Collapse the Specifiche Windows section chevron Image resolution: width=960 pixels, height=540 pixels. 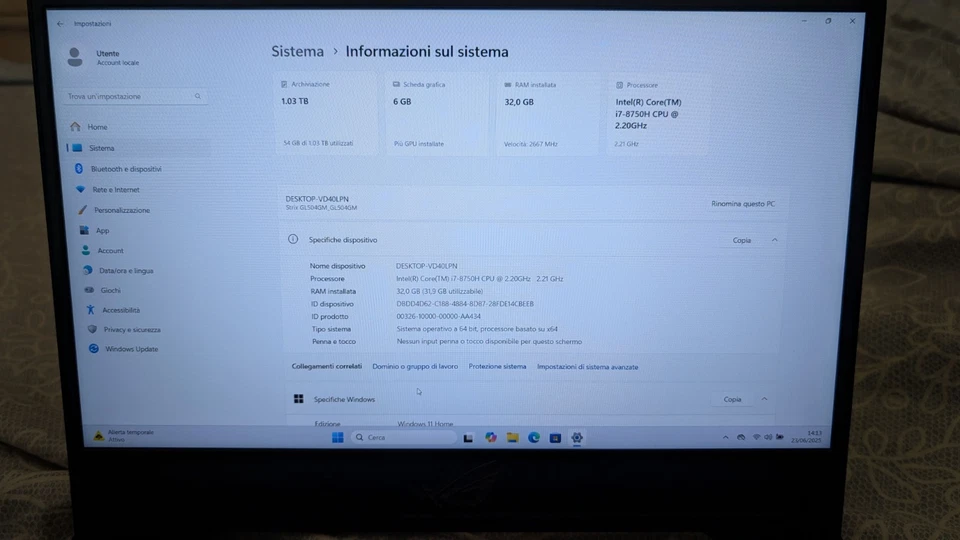[x=764, y=399]
